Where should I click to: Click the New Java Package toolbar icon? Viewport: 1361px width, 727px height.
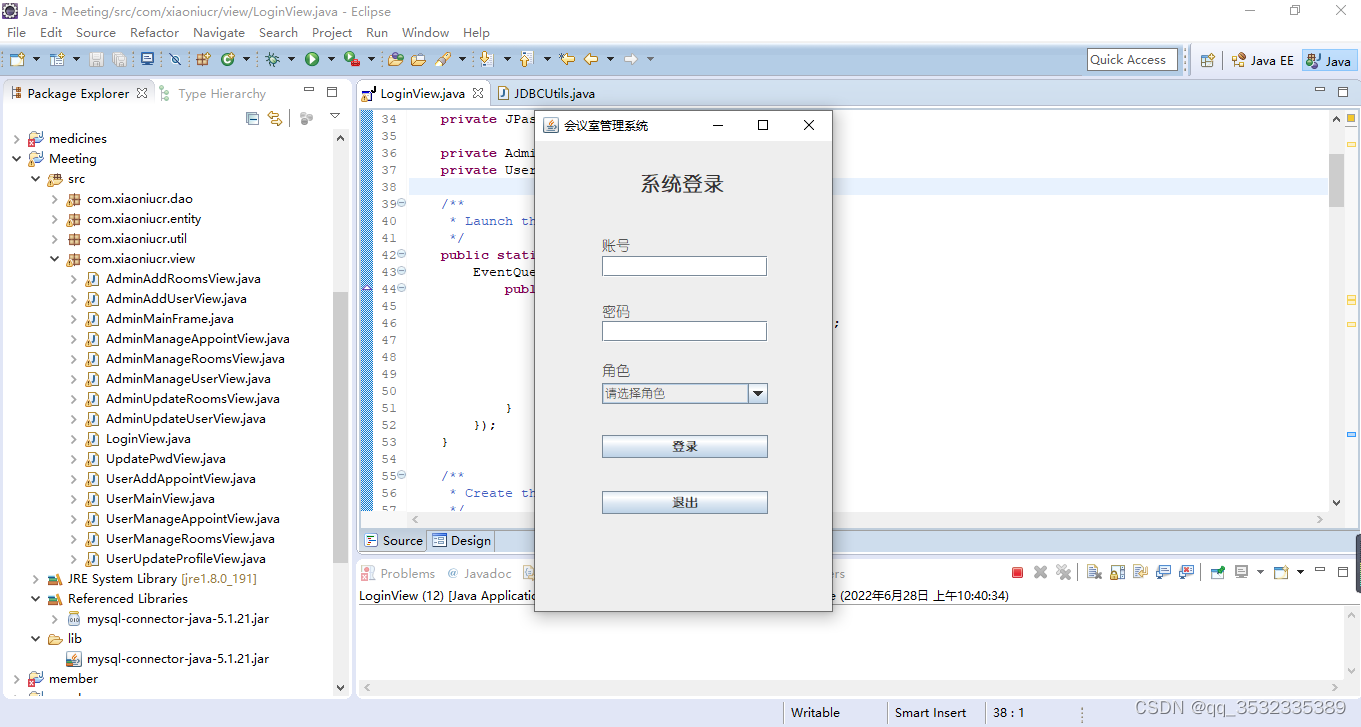click(203, 60)
